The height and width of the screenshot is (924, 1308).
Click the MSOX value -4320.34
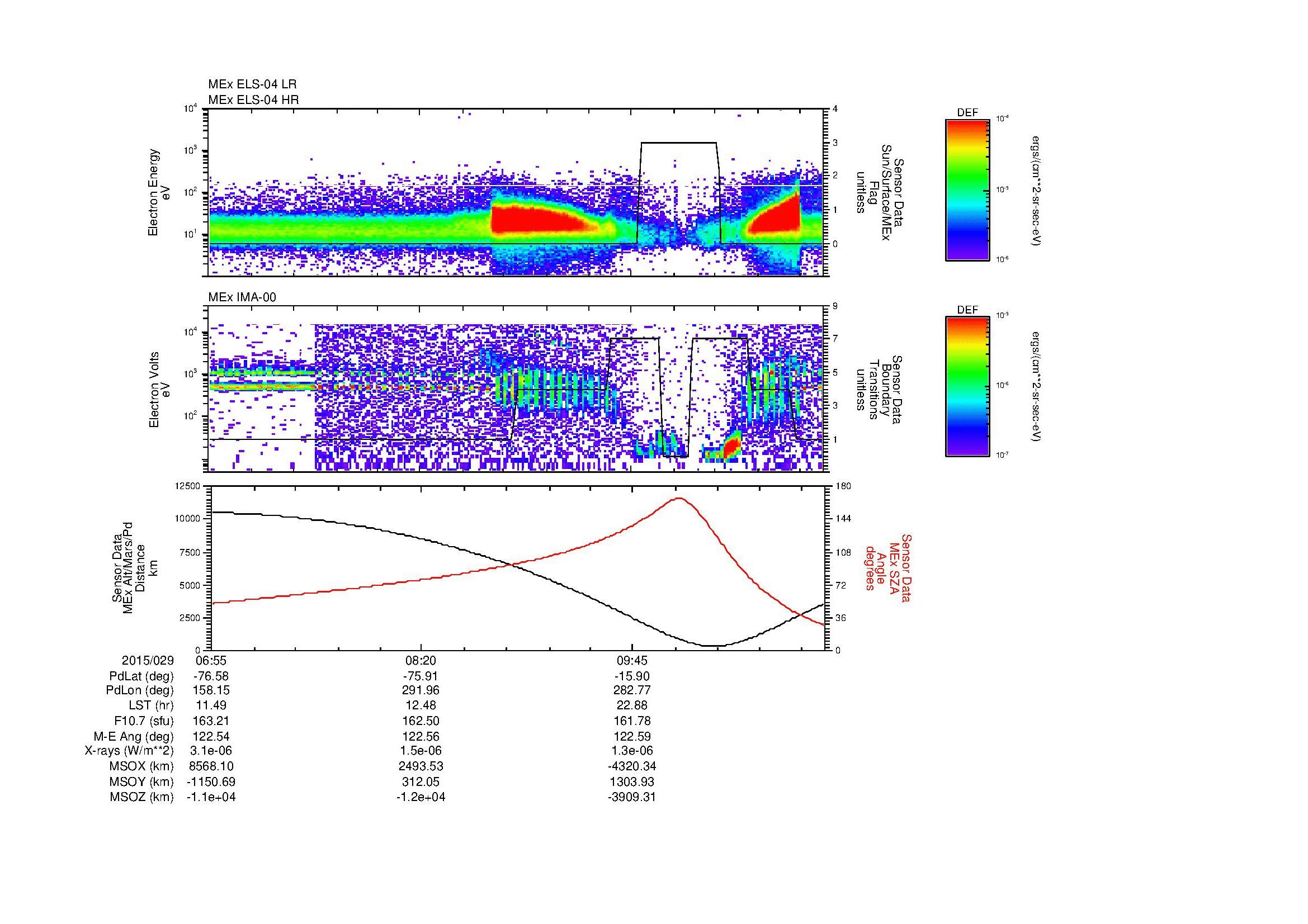pos(632,766)
